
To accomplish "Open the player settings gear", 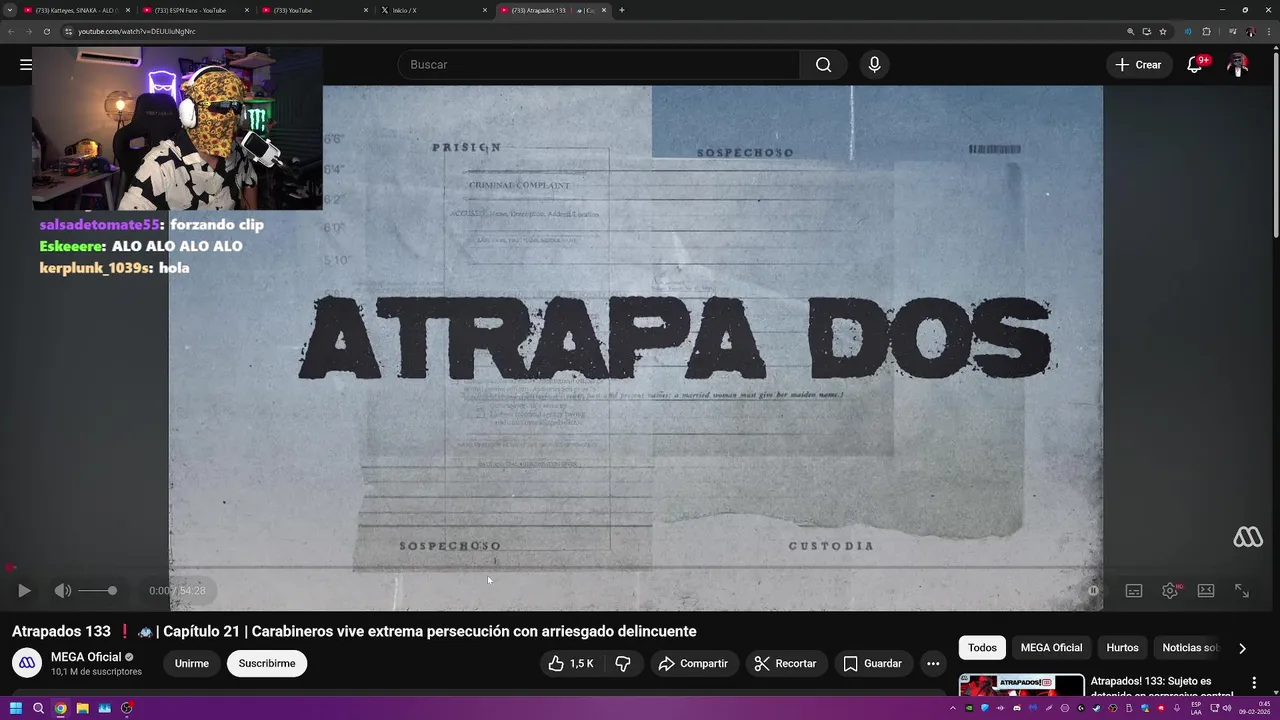I will [1170, 590].
